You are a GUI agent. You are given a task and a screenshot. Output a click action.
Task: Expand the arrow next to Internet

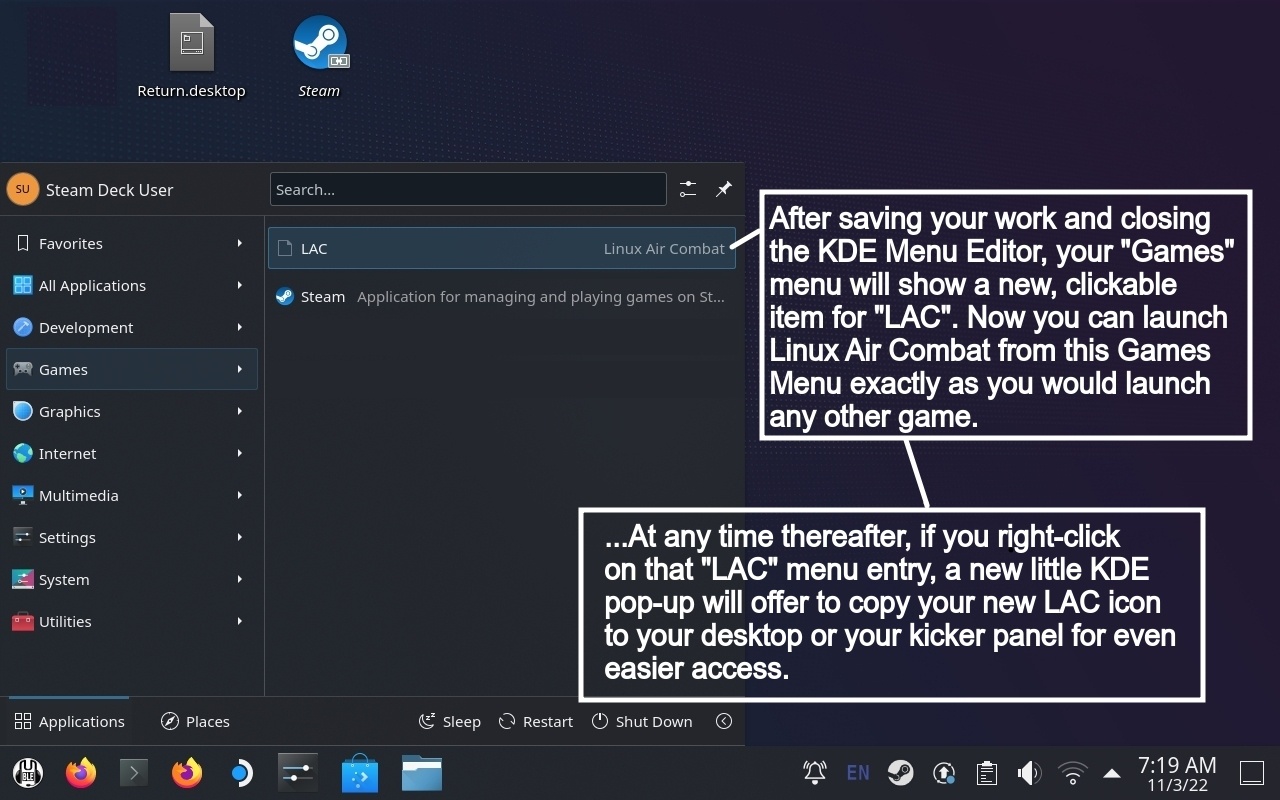point(240,453)
